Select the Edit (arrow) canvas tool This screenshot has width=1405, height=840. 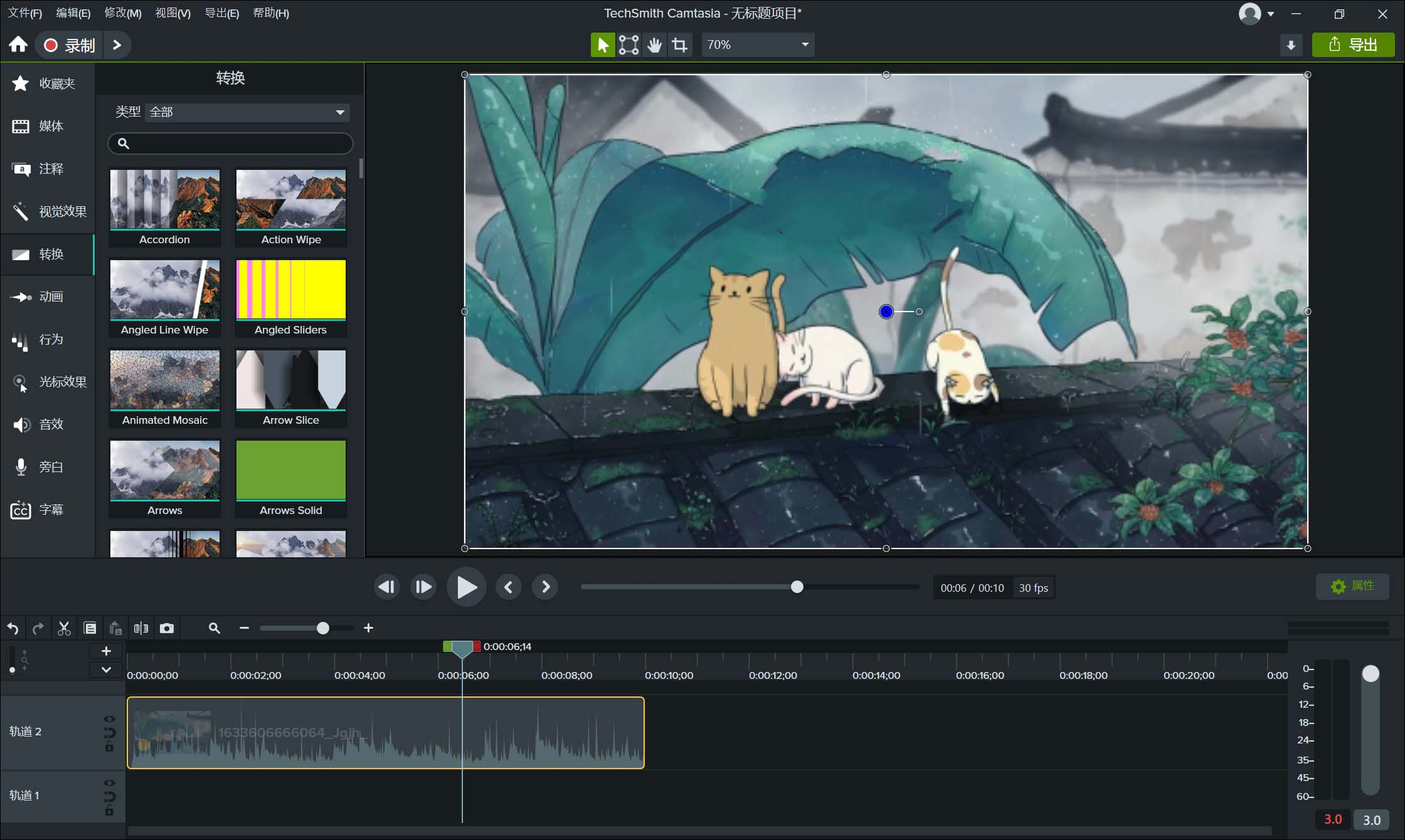pyautogui.click(x=603, y=45)
